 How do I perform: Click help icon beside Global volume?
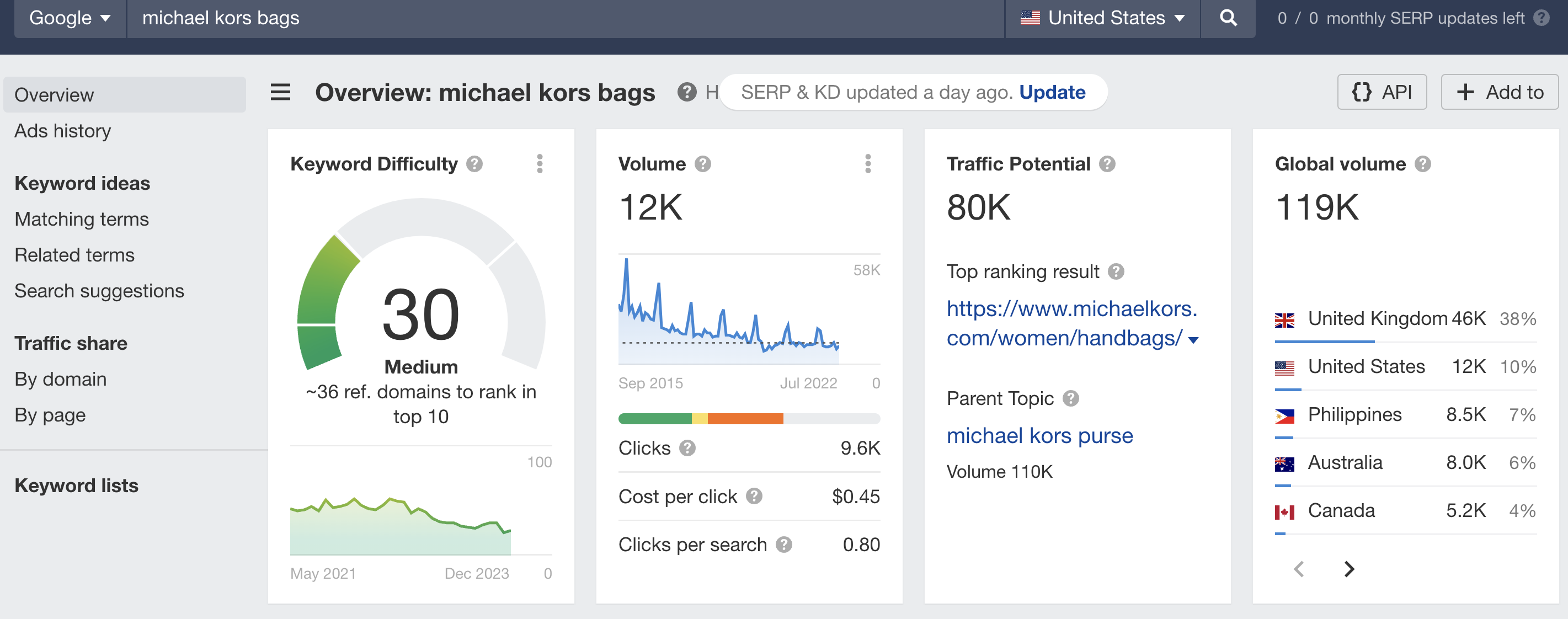(1422, 164)
